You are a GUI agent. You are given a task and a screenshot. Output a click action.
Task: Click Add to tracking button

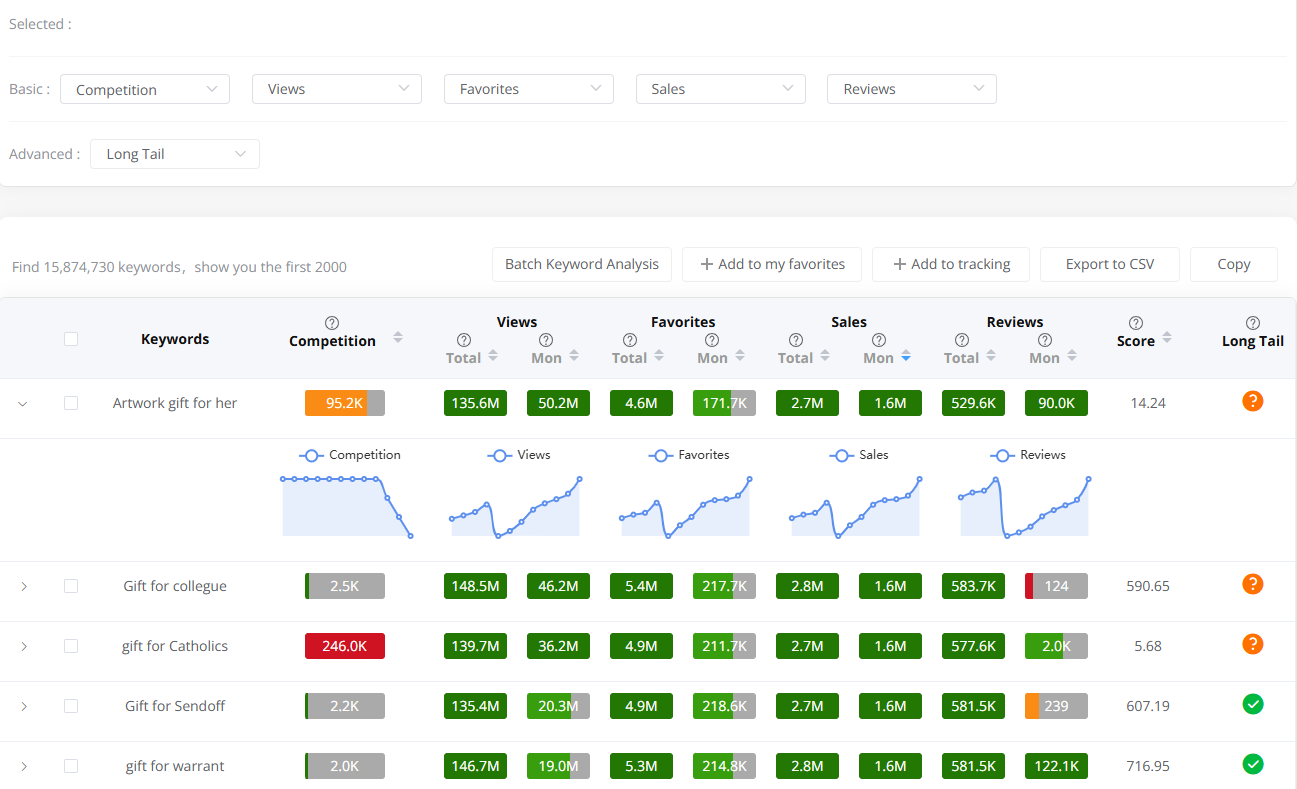951,264
